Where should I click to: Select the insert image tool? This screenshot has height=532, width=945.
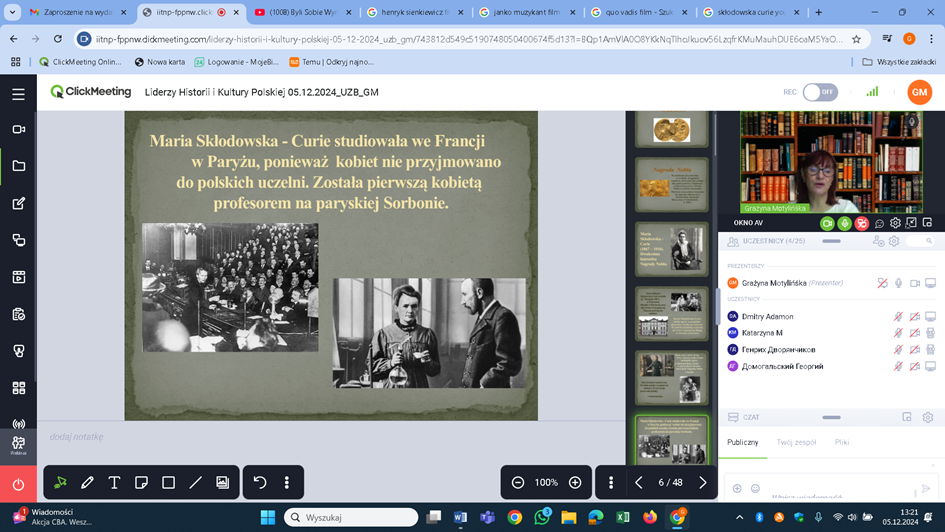222,483
